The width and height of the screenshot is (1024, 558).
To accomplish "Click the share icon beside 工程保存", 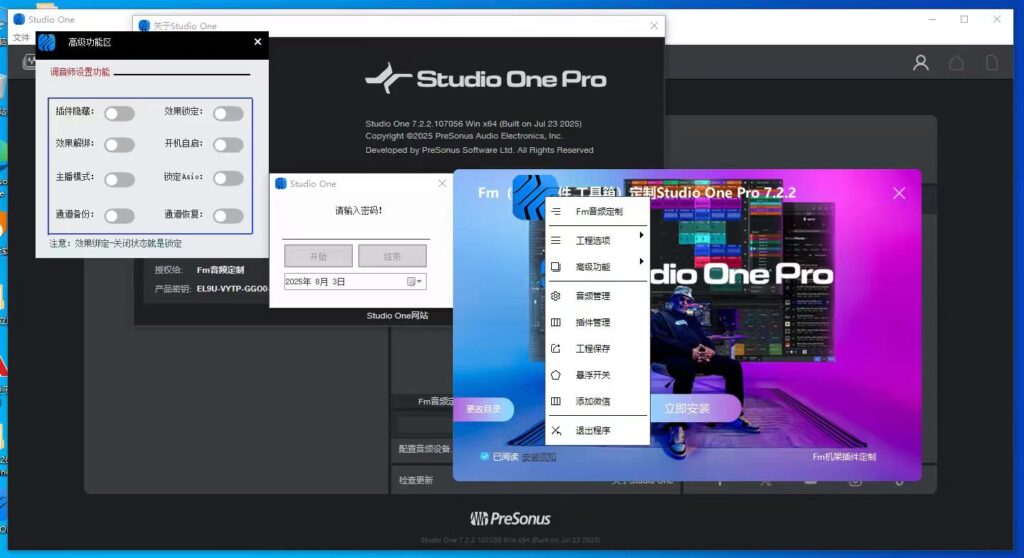I will tap(556, 349).
